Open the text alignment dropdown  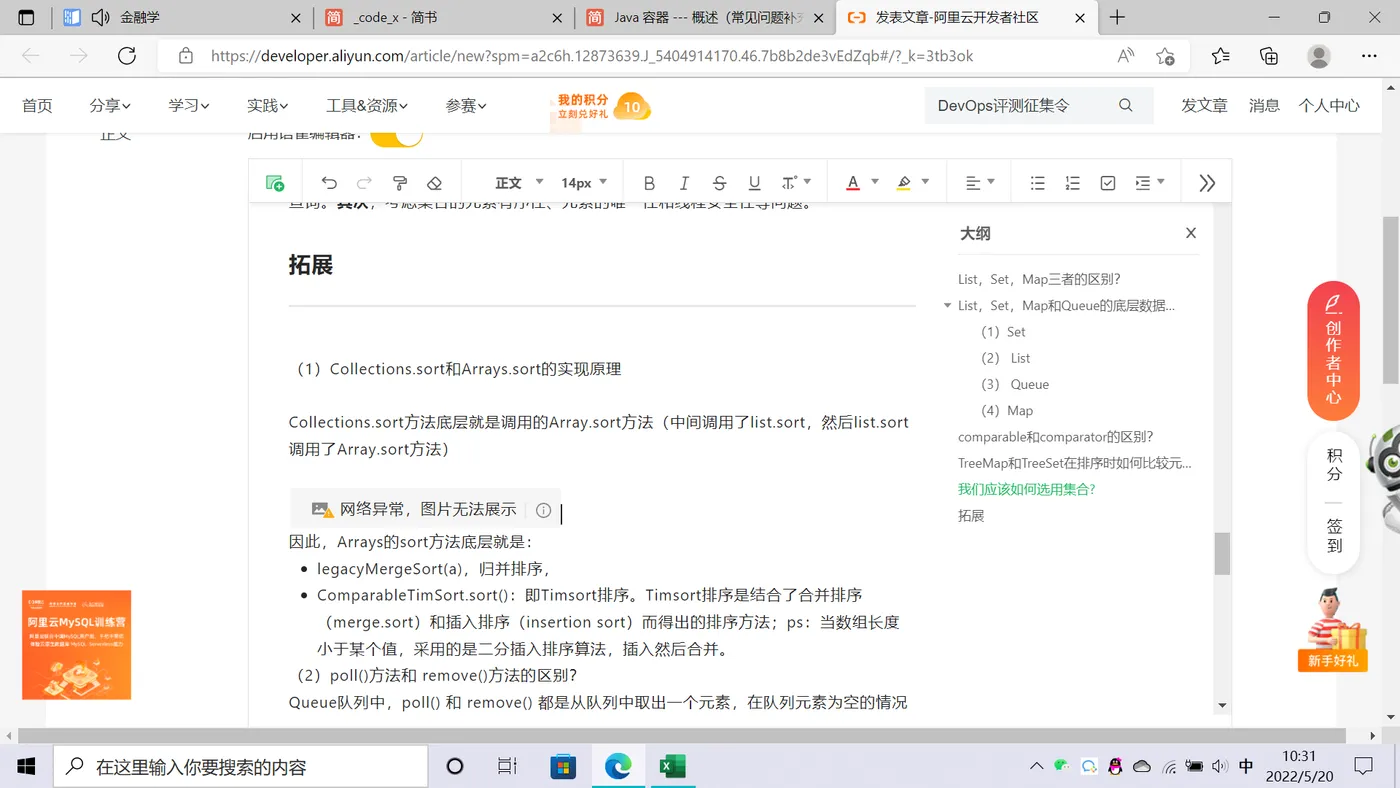pyautogui.click(x=980, y=183)
